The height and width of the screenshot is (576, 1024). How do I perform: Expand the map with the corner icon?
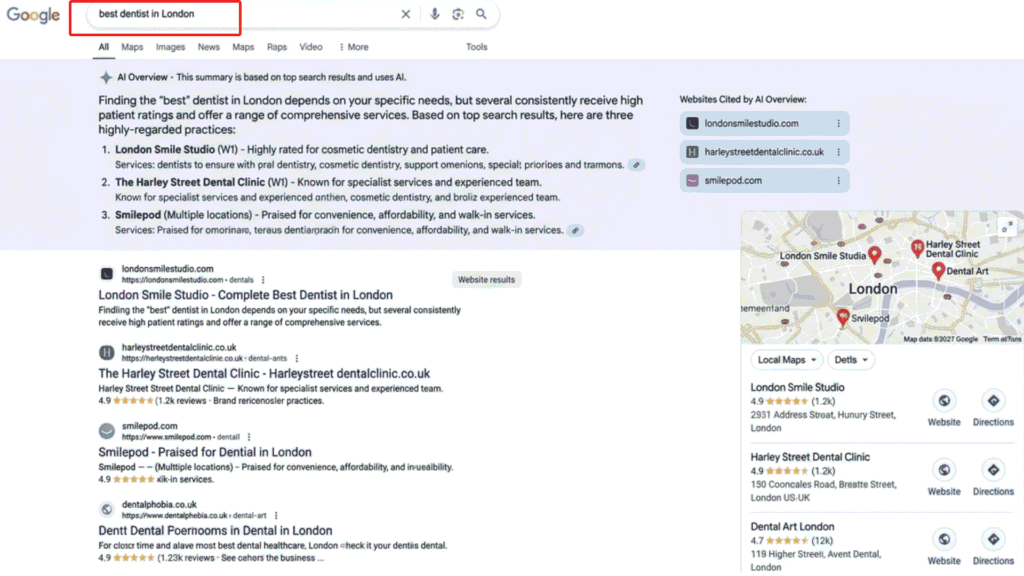1006,227
